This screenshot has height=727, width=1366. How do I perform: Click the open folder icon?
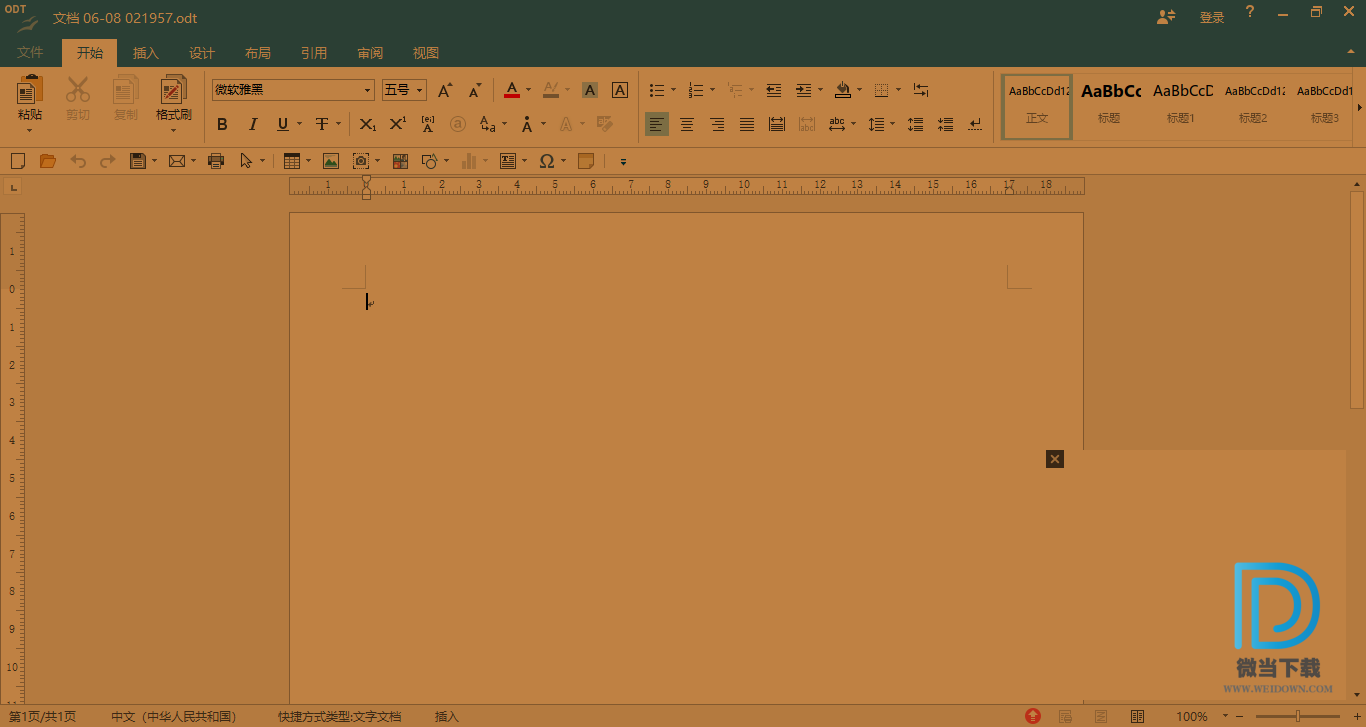(x=47, y=160)
